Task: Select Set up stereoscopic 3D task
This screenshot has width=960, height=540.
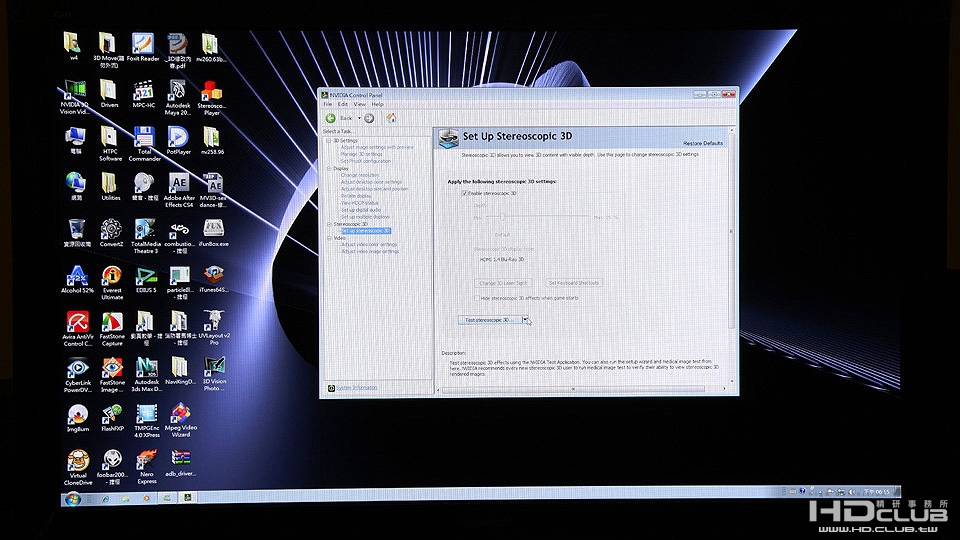Action: pyautogui.click(x=366, y=231)
